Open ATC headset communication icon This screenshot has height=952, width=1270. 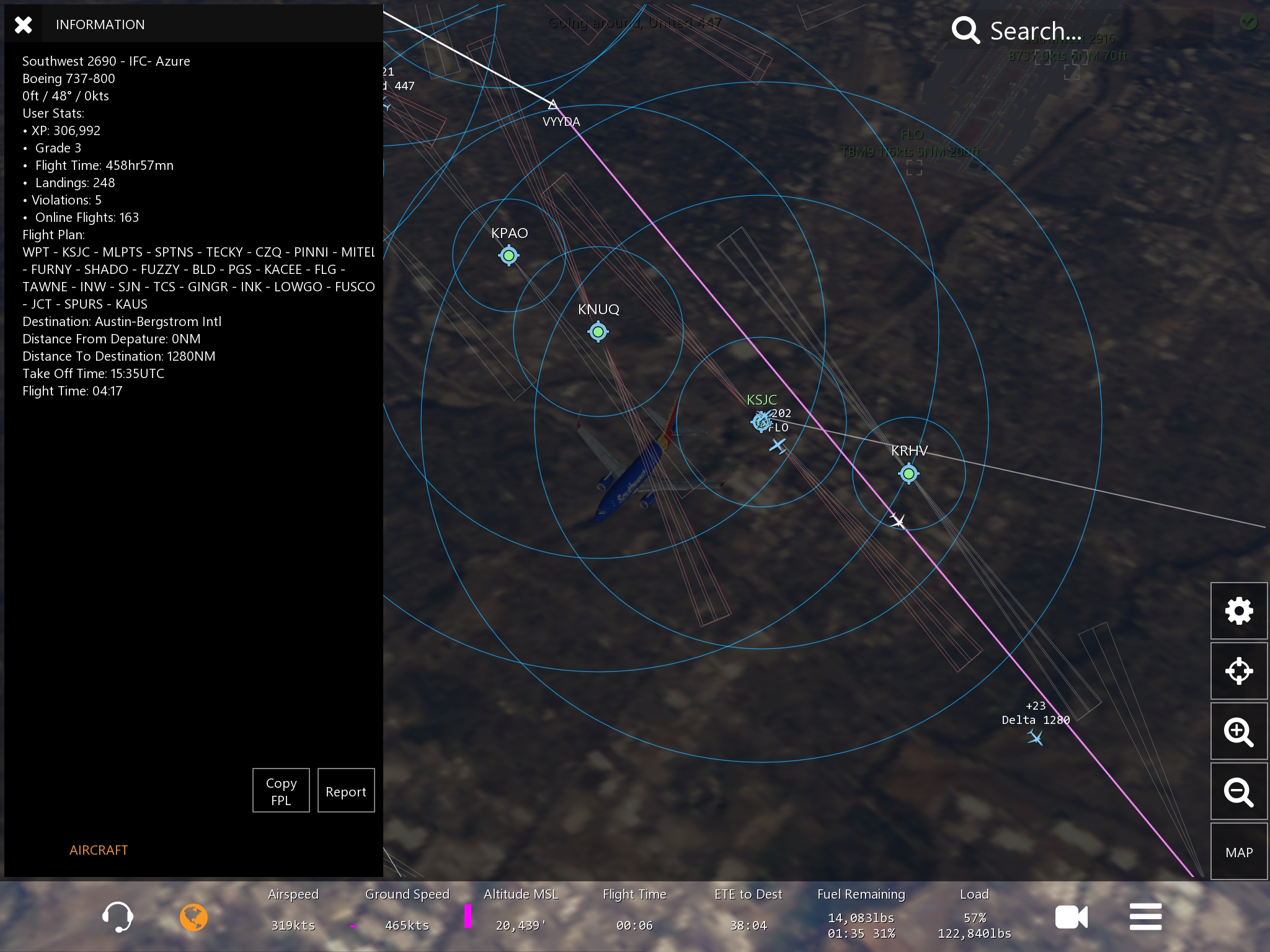click(x=117, y=917)
